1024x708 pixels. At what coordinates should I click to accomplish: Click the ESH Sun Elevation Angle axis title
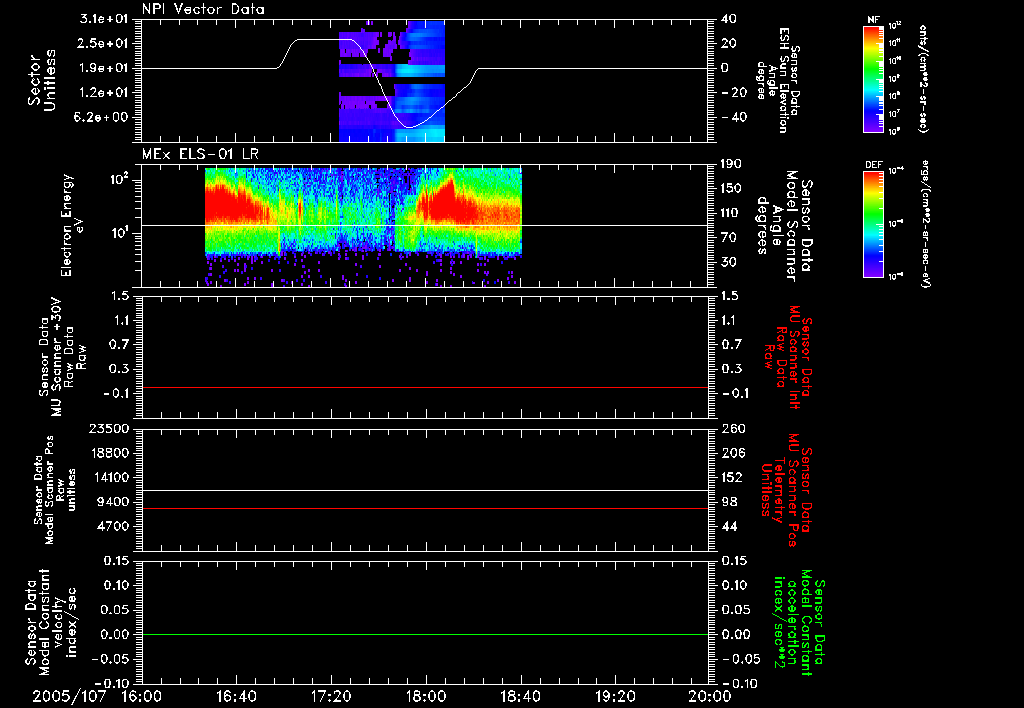778,80
